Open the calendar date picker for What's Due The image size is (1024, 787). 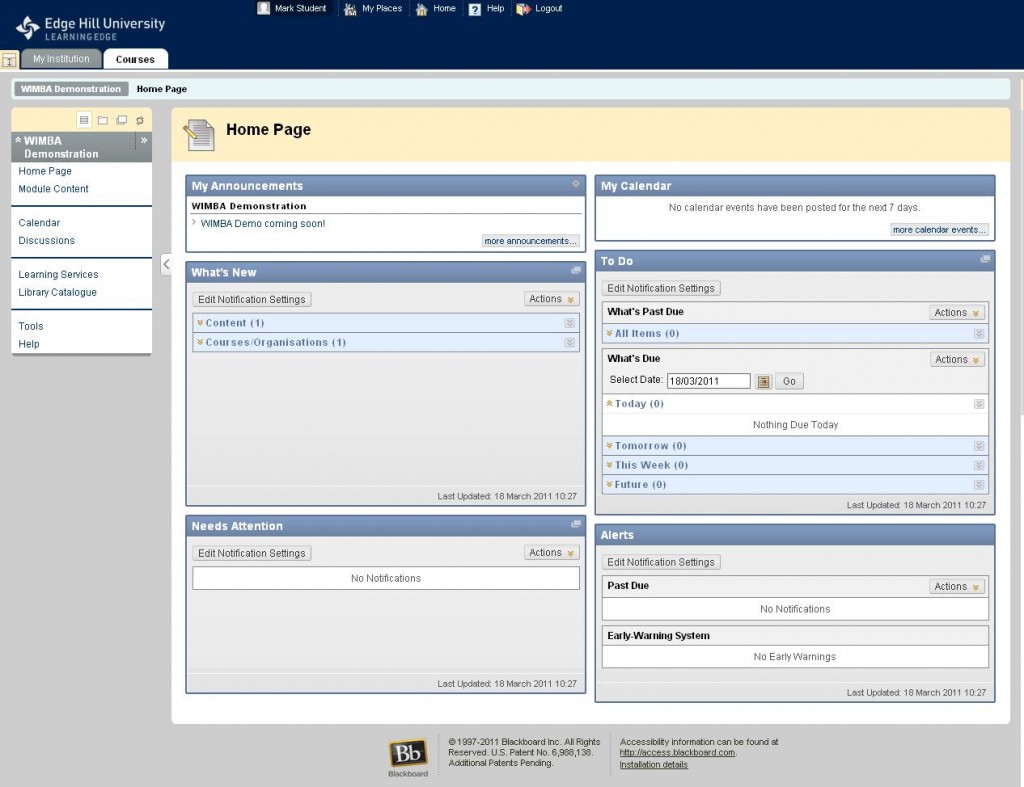(762, 380)
